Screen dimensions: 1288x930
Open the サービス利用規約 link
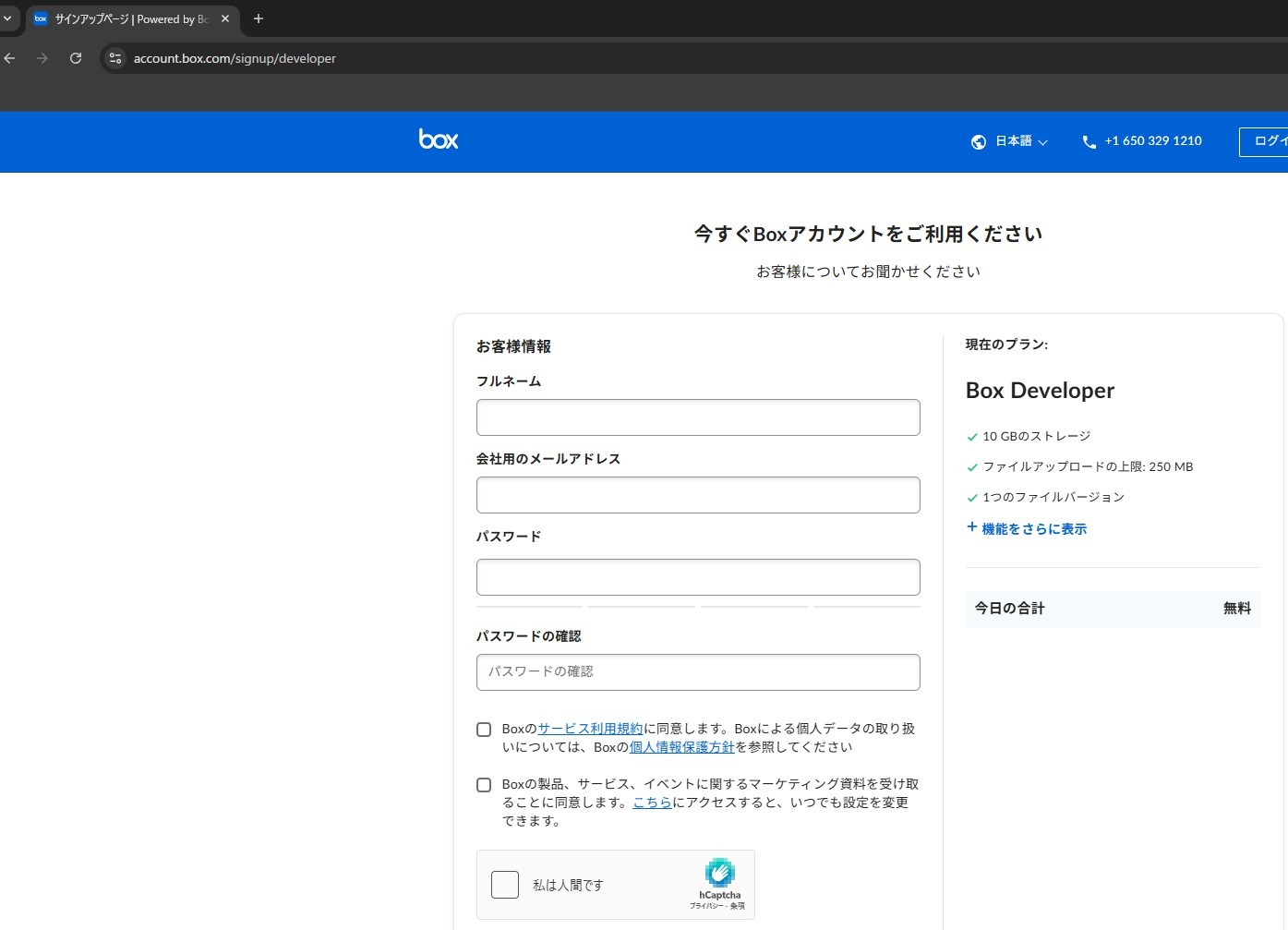[590, 729]
